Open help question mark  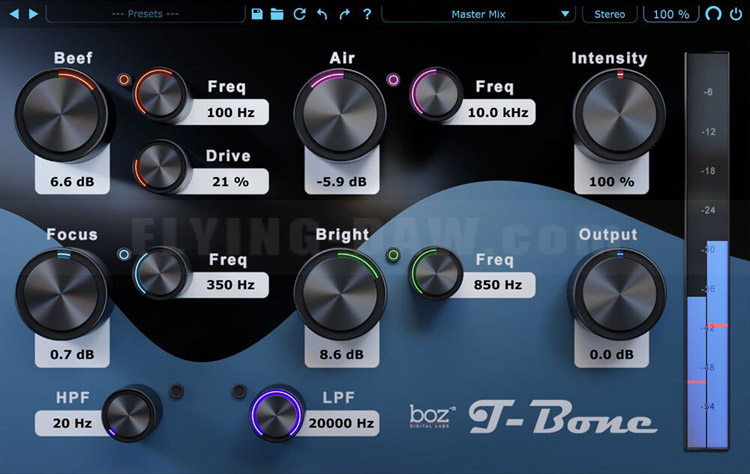[367, 14]
